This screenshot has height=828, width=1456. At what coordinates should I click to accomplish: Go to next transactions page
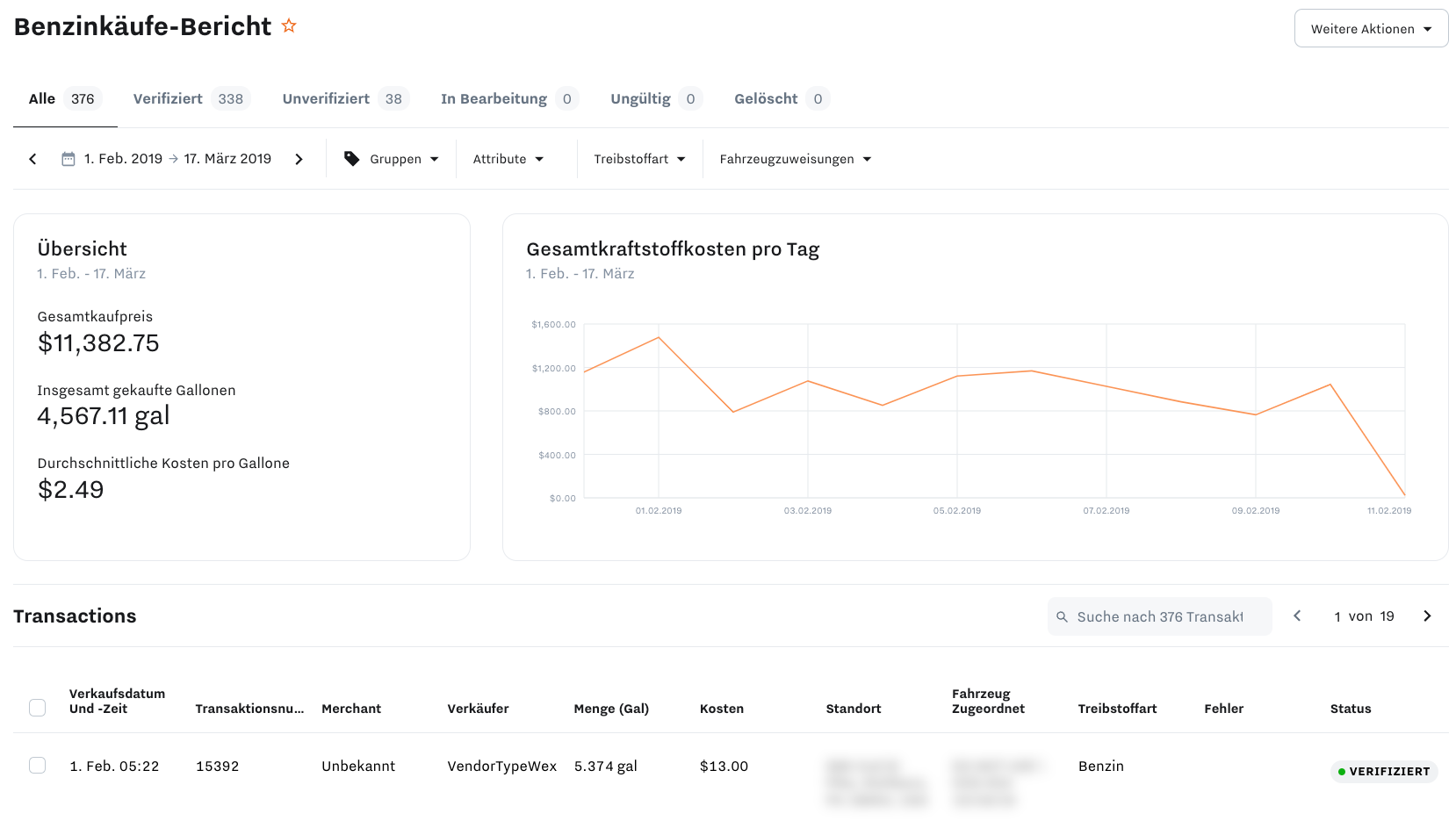pos(1427,616)
